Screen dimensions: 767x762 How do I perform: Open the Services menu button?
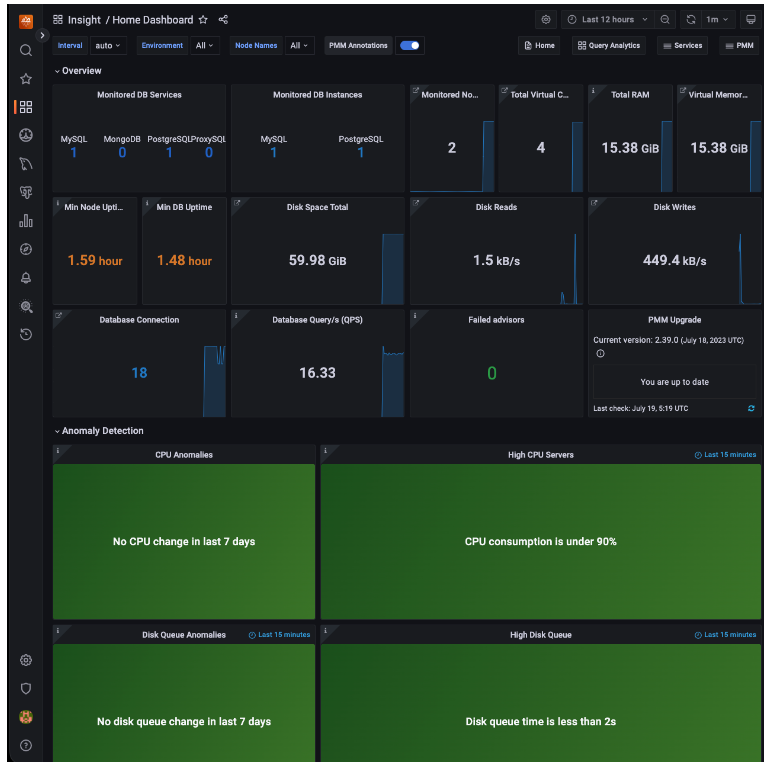point(682,45)
